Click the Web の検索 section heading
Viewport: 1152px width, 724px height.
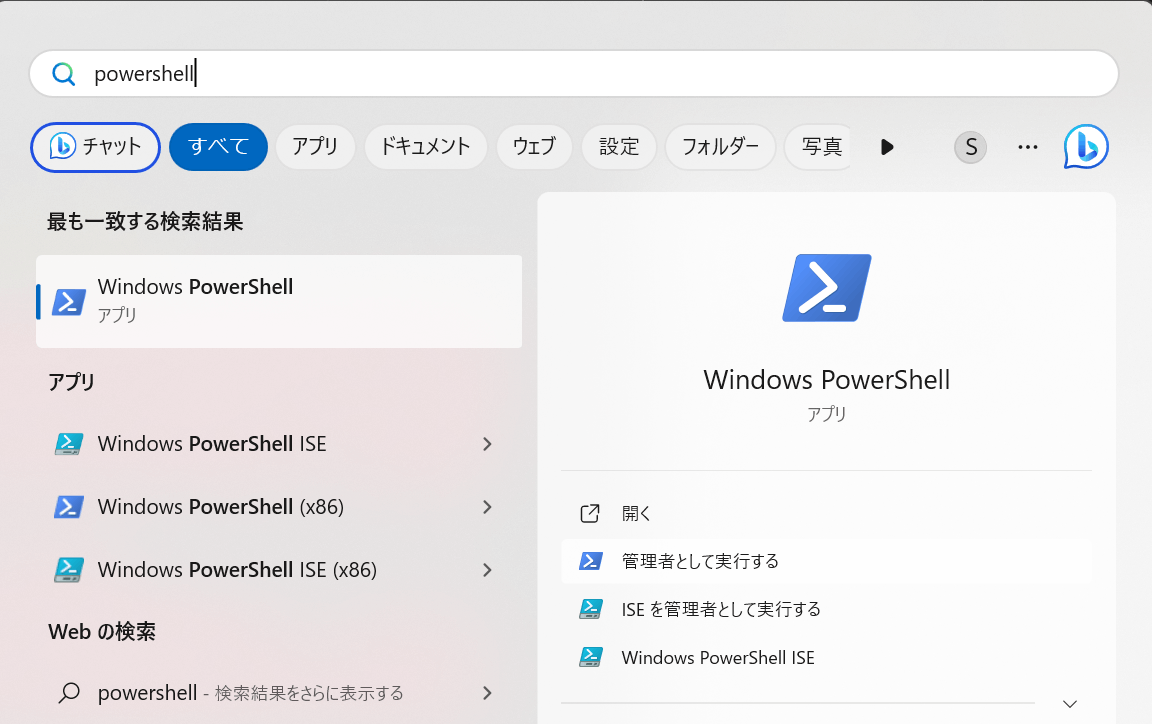[102, 632]
